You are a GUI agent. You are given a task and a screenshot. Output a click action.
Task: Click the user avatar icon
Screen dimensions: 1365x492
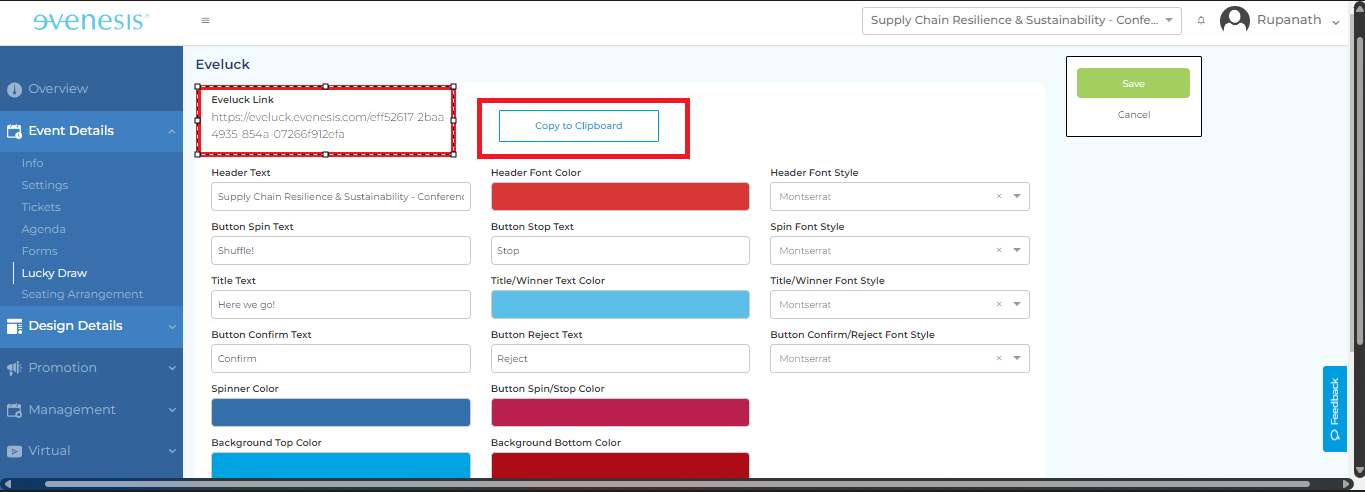click(x=1236, y=20)
